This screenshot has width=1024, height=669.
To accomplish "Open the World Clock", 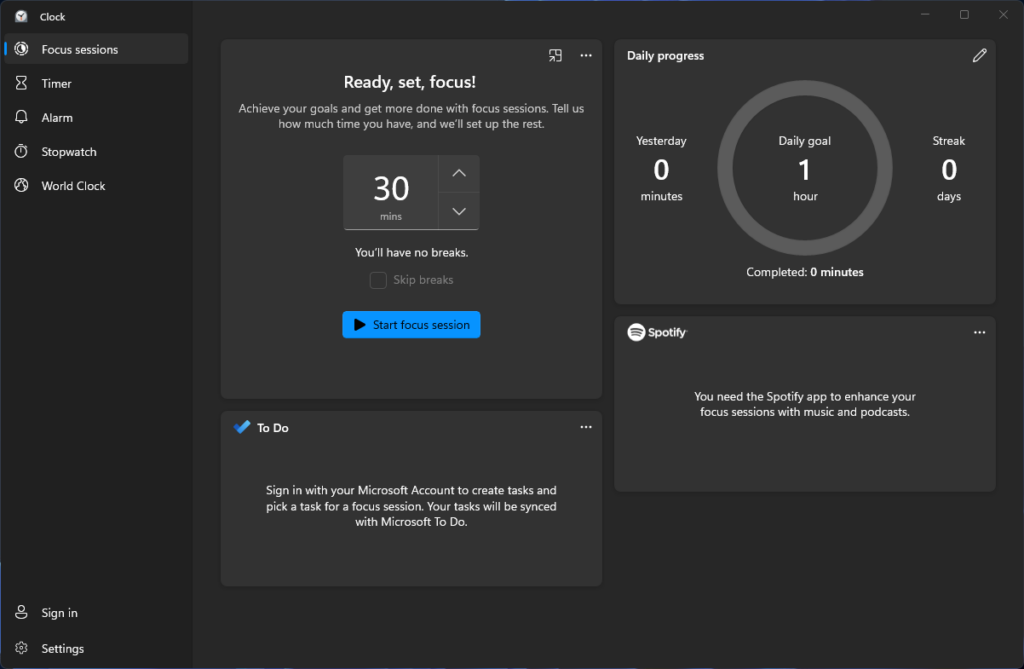I will (72, 185).
